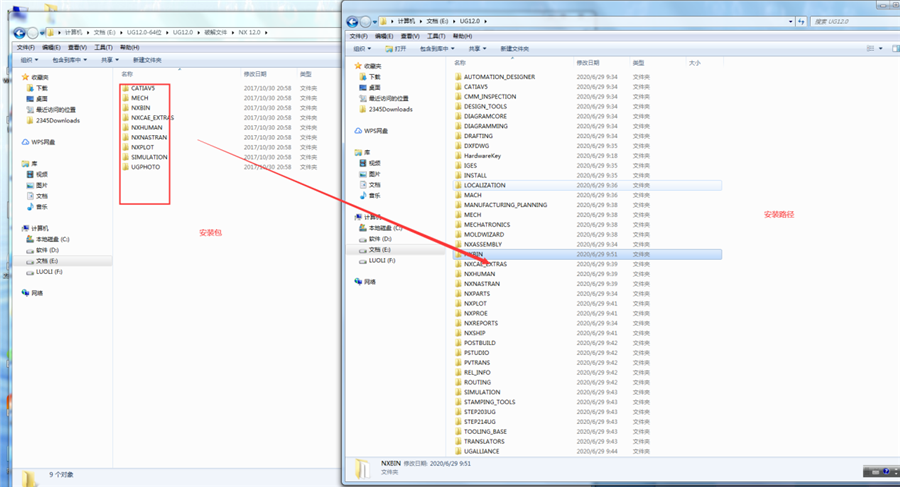Select the UGALLIANCE folder row

coord(587,451)
